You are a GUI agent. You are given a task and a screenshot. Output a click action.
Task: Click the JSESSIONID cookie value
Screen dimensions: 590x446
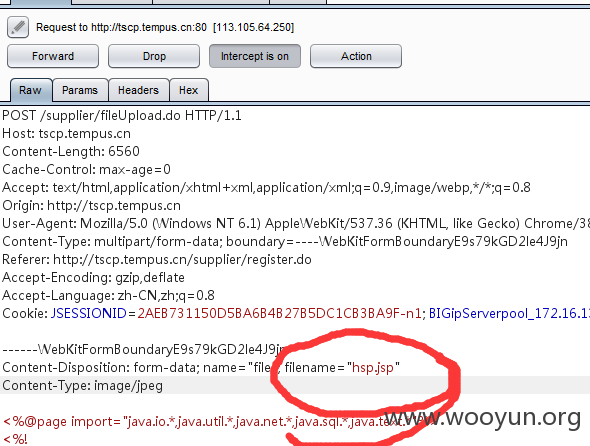pos(279,313)
